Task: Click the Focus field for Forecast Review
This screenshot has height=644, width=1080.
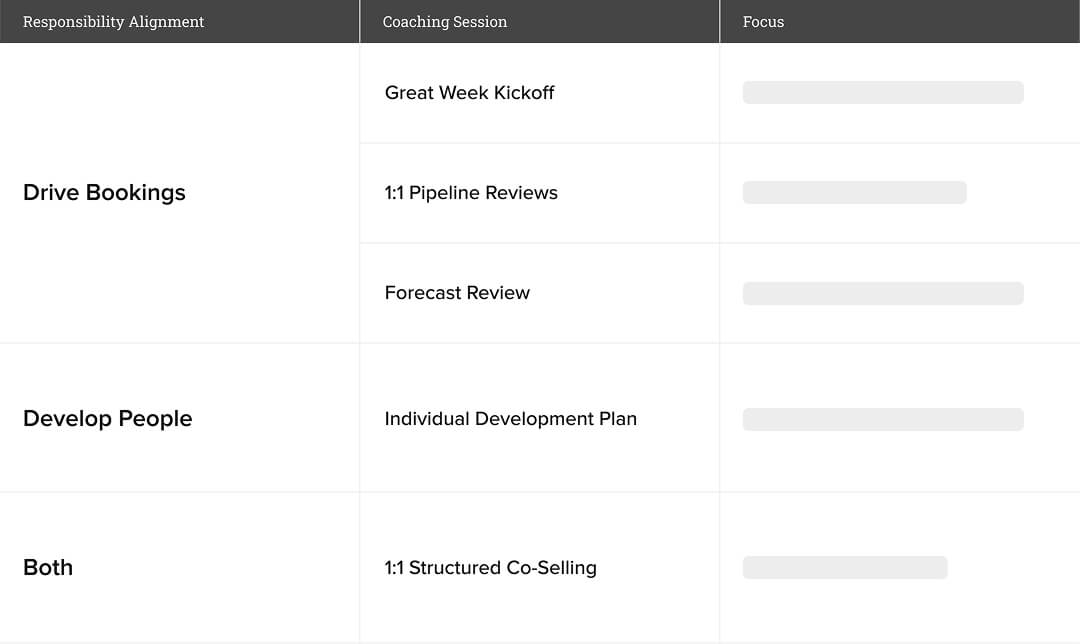Action: tap(883, 293)
